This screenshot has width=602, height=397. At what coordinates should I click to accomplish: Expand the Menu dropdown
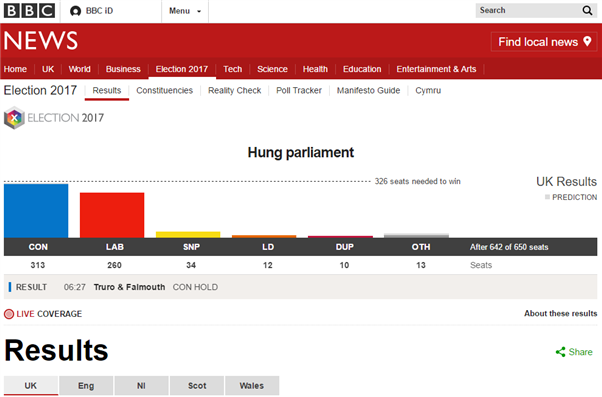coord(185,11)
